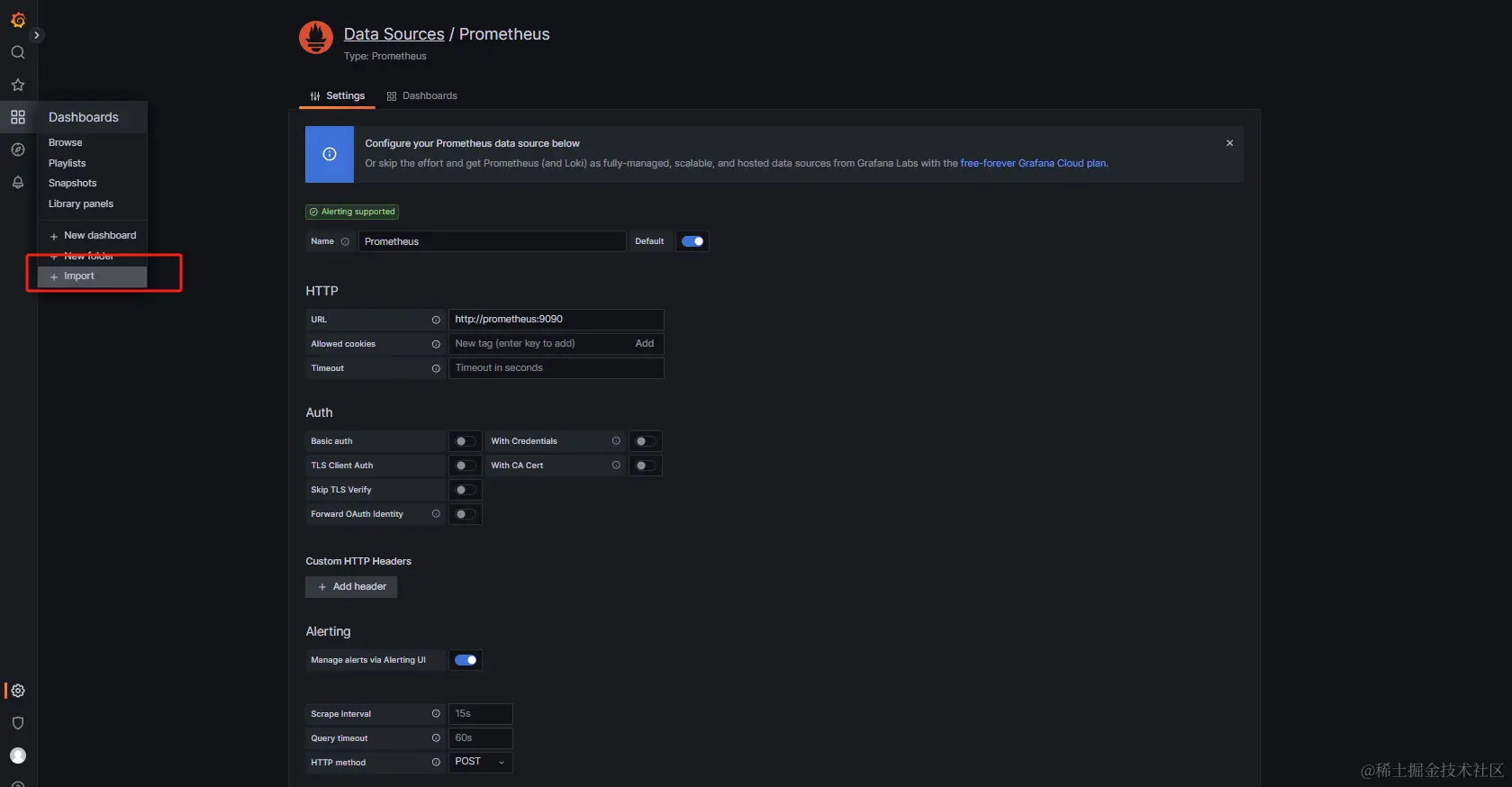1512x787 pixels.
Task: Open Playlists from the Dashboards menu
Action: pyautogui.click(x=68, y=163)
